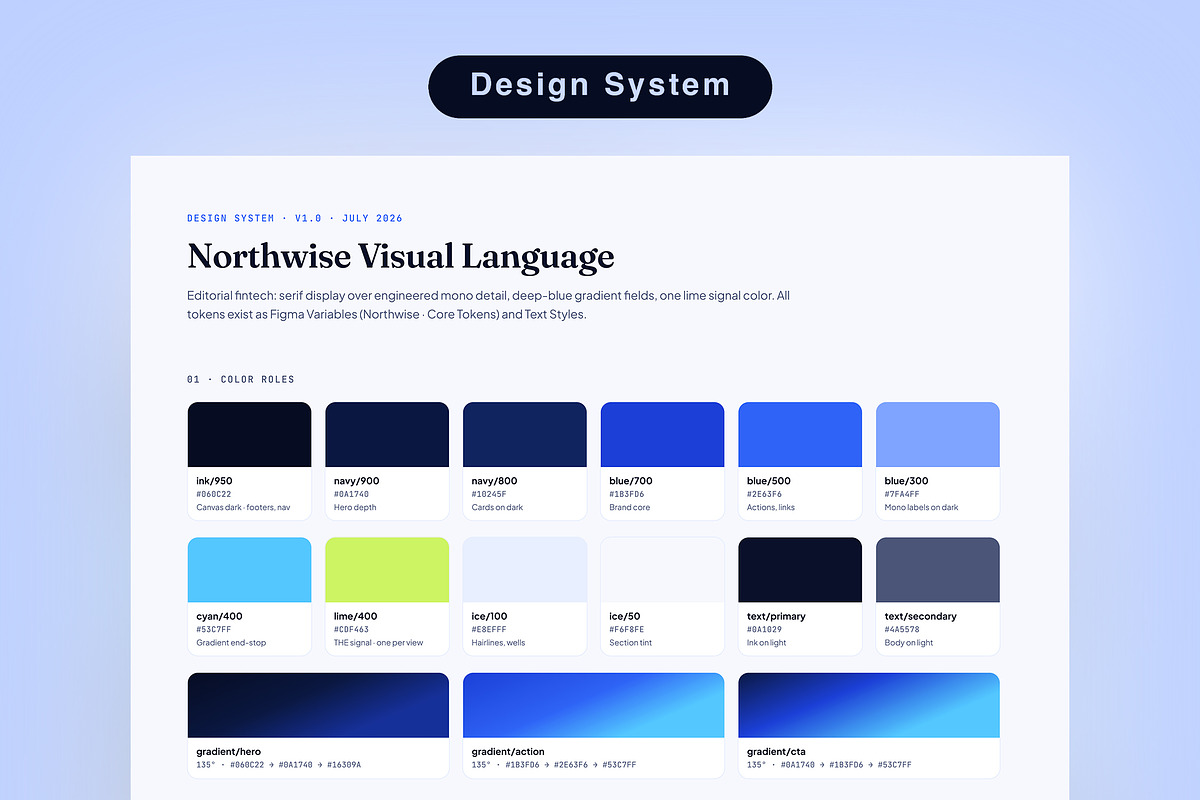
Task: Click the Design System pill badge
Action: (x=600, y=86)
